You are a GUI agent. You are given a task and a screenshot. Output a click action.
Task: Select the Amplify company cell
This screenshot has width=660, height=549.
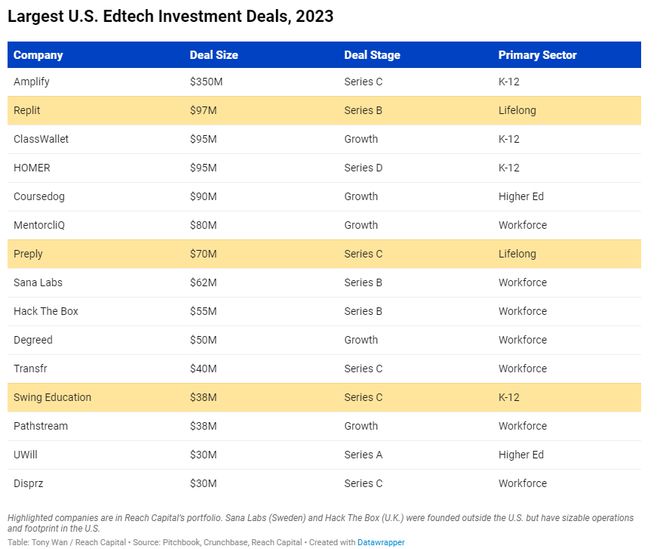[31, 82]
